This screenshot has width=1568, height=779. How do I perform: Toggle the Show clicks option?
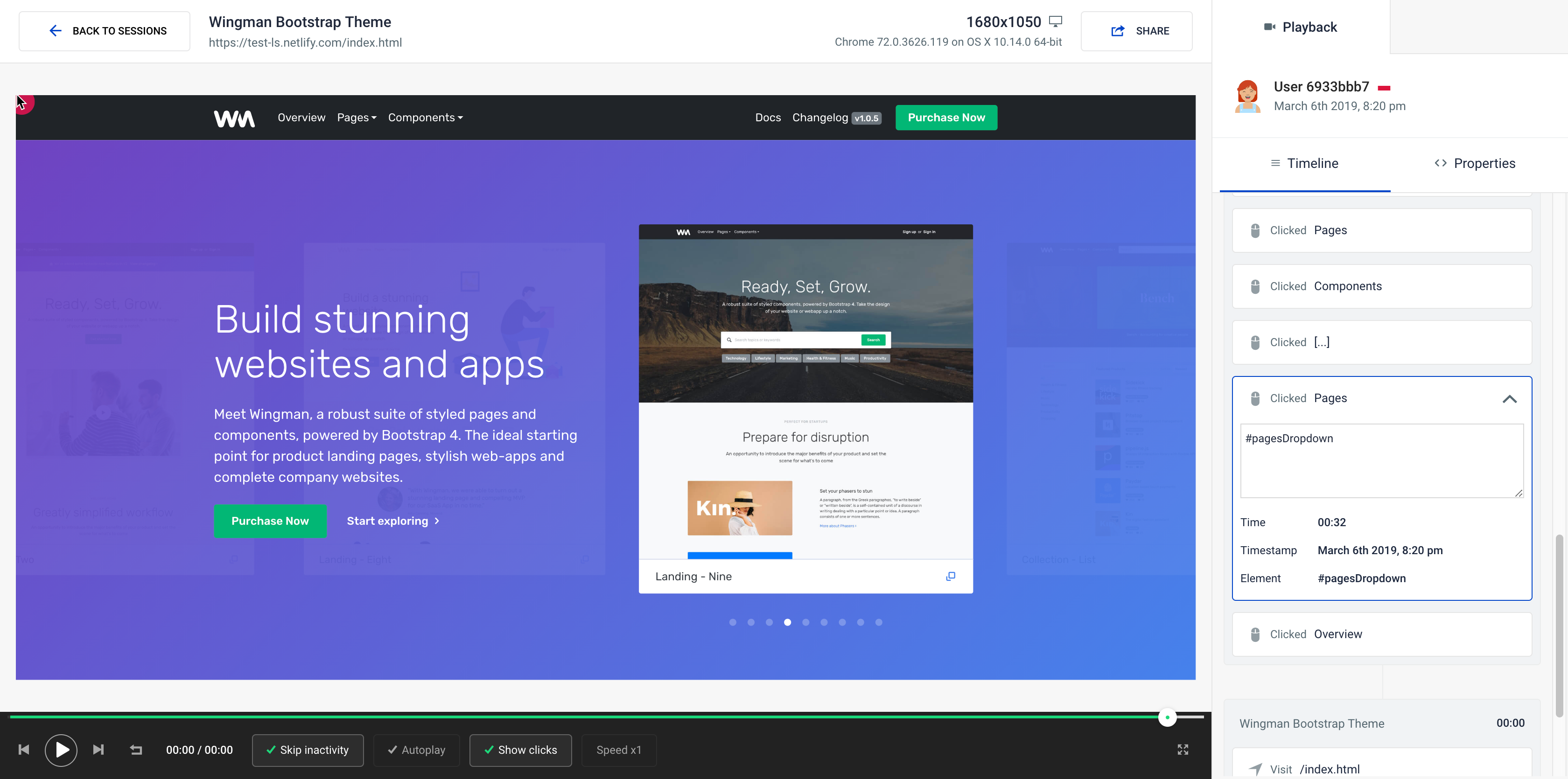[520, 750]
